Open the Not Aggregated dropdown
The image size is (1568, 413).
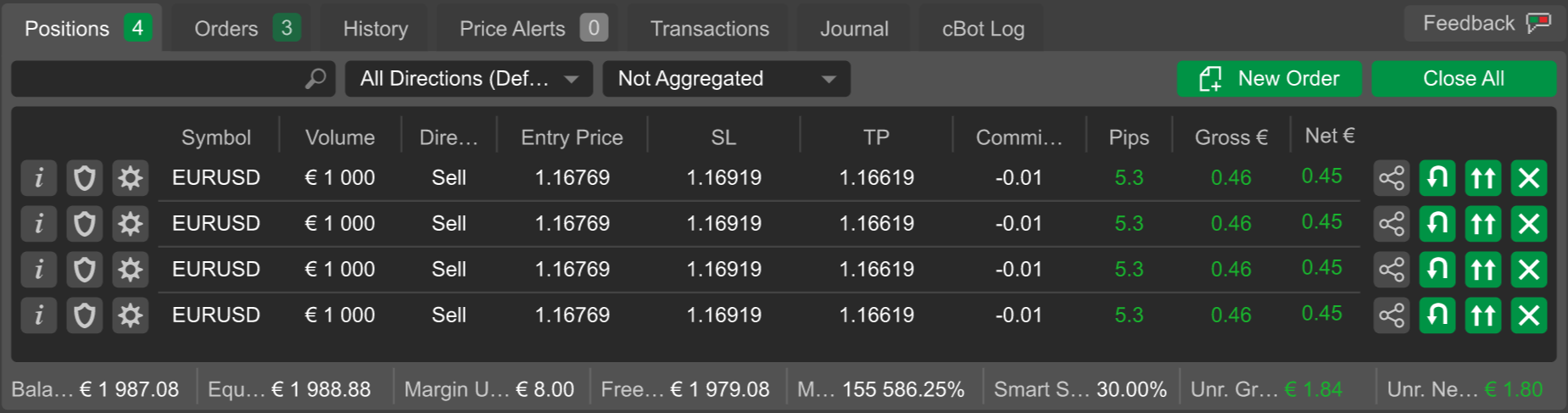(x=727, y=79)
